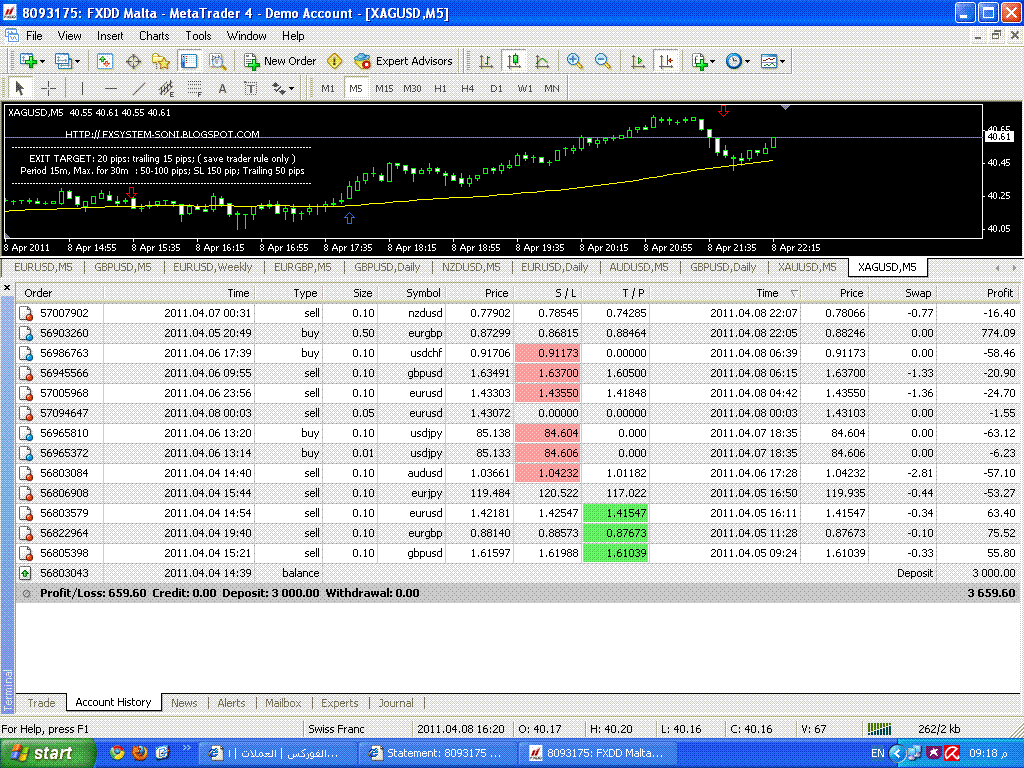Switch to the Journal terminal tab
Viewport: 1024px width, 768px height.
(396, 703)
